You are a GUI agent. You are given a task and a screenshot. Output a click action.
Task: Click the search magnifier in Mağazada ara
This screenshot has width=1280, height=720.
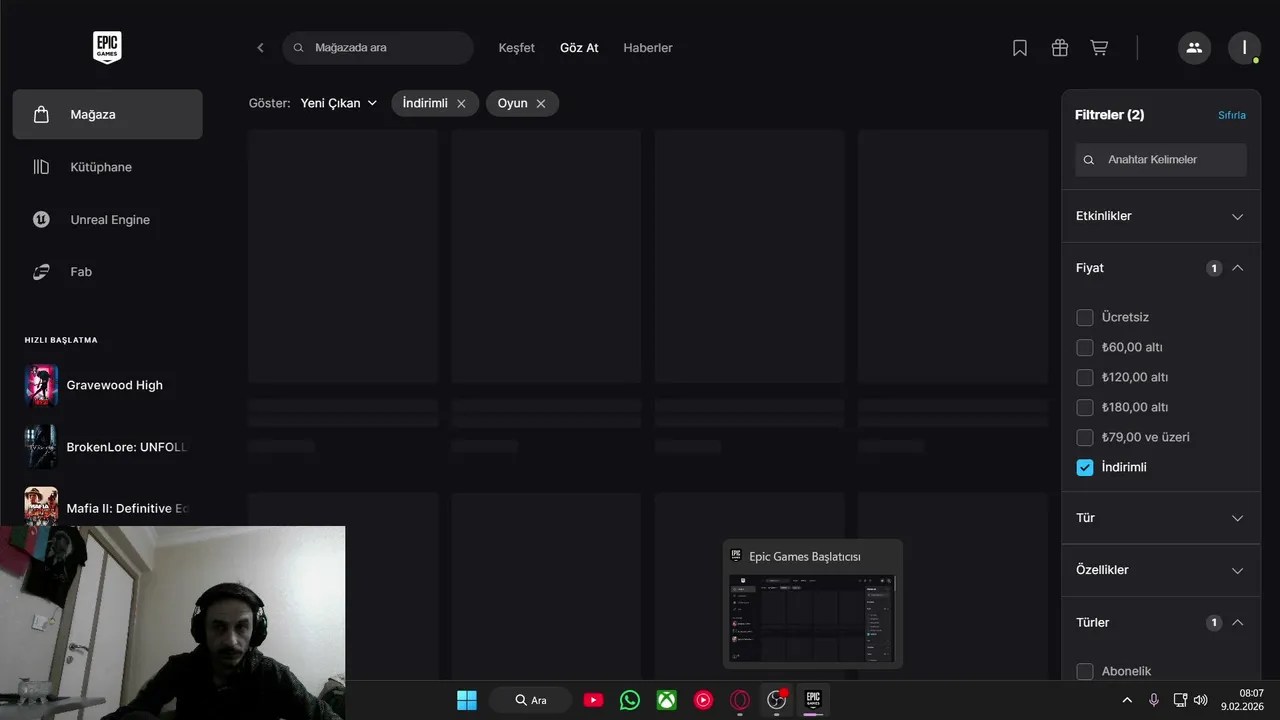298,48
